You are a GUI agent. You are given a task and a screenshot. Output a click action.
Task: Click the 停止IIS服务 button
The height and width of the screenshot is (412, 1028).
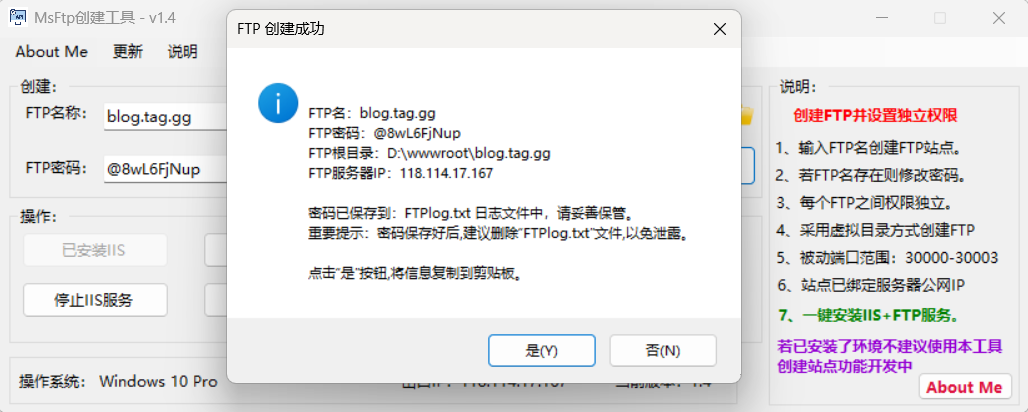95,300
